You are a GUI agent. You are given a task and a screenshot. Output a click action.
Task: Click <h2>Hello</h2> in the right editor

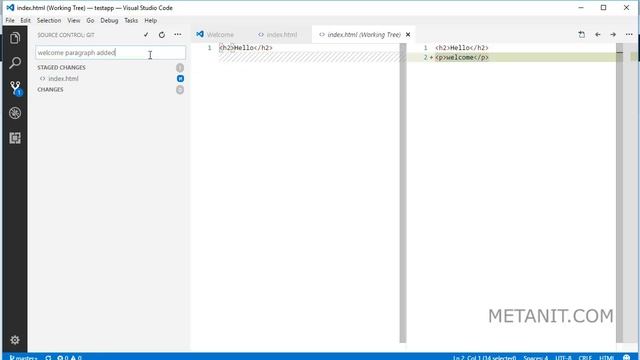coord(462,48)
